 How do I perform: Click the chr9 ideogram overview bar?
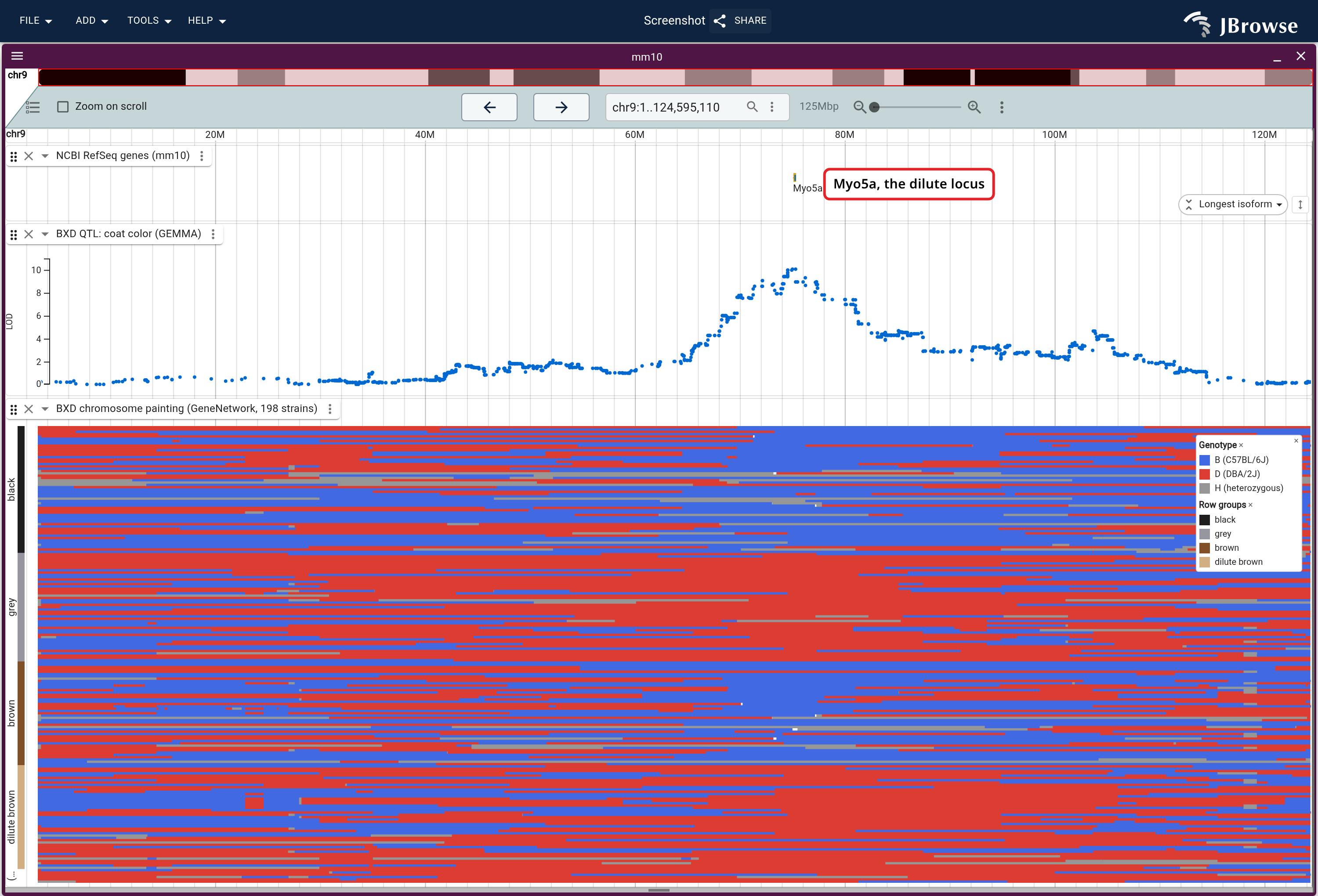[675, 77]
